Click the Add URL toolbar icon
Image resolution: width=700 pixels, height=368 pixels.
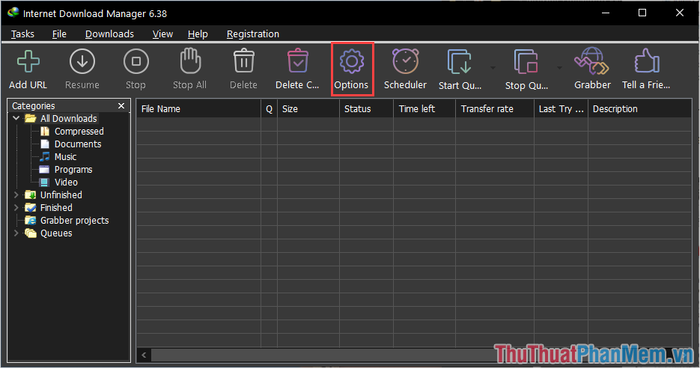point(28,62)
